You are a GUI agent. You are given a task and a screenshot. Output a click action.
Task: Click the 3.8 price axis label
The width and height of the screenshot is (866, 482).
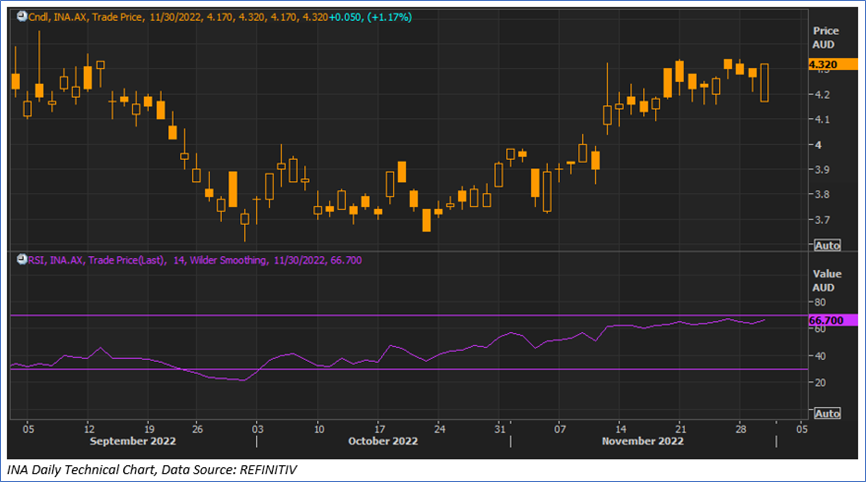click(x=822, y=194)
